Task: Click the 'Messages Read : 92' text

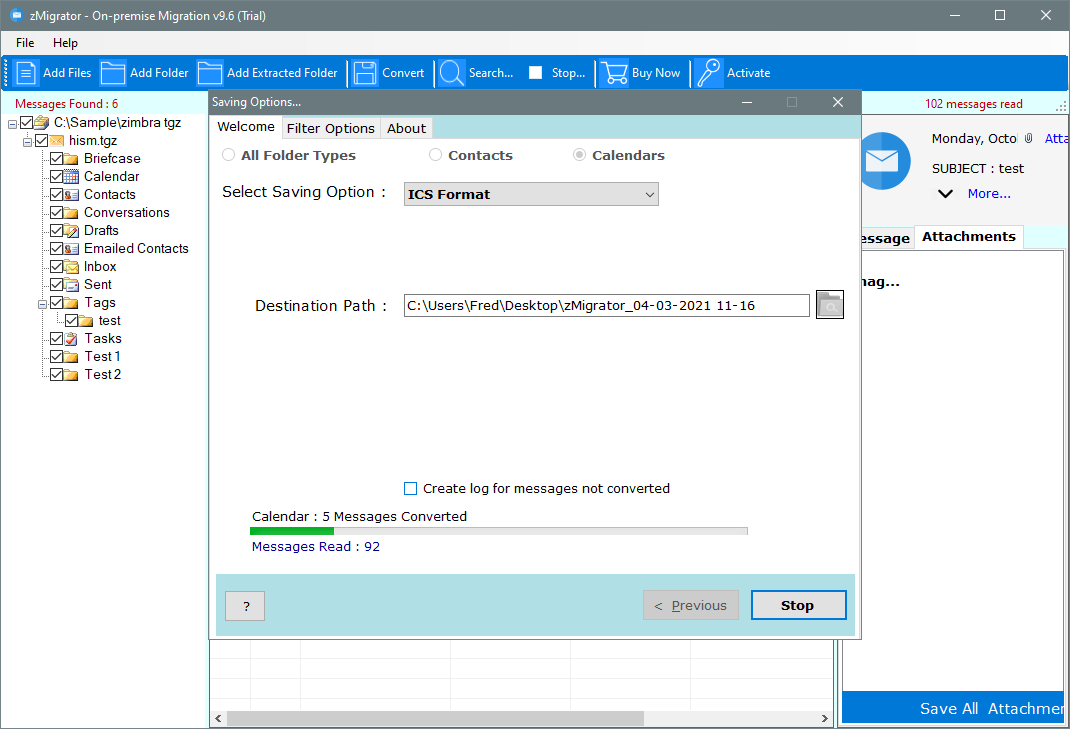Action: (316, 546)
